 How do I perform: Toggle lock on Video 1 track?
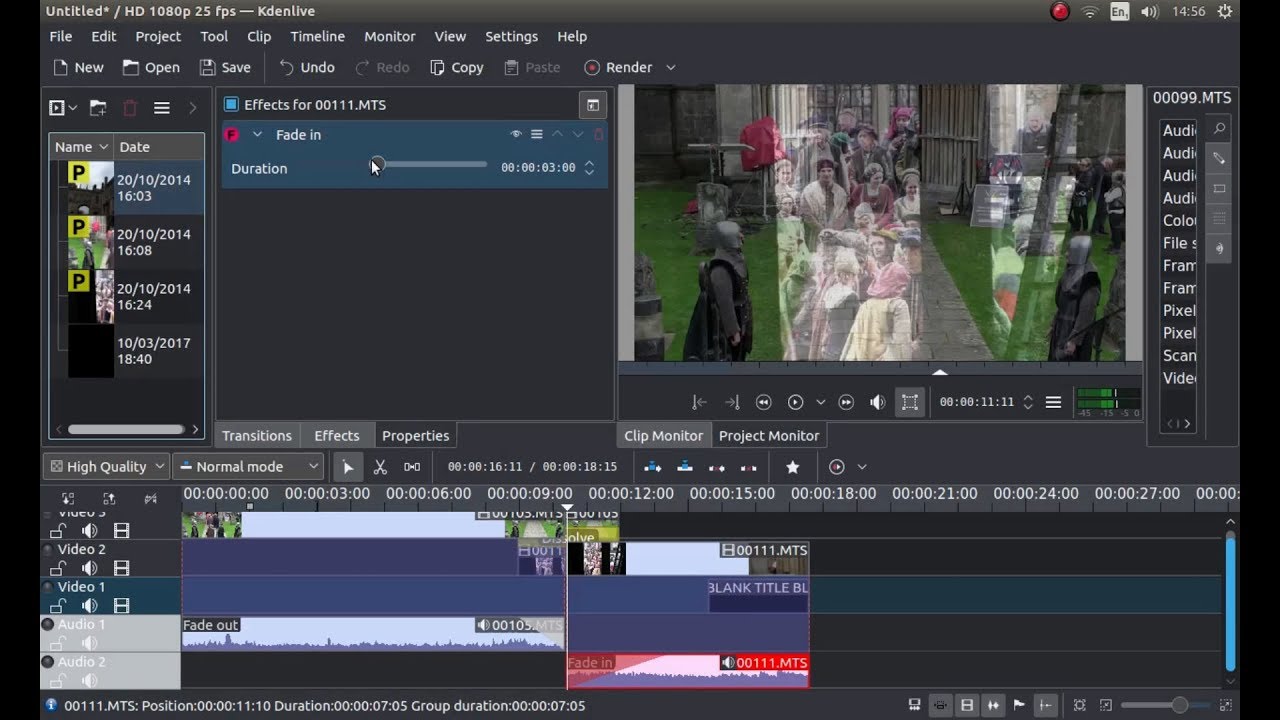tap(59, 606)
